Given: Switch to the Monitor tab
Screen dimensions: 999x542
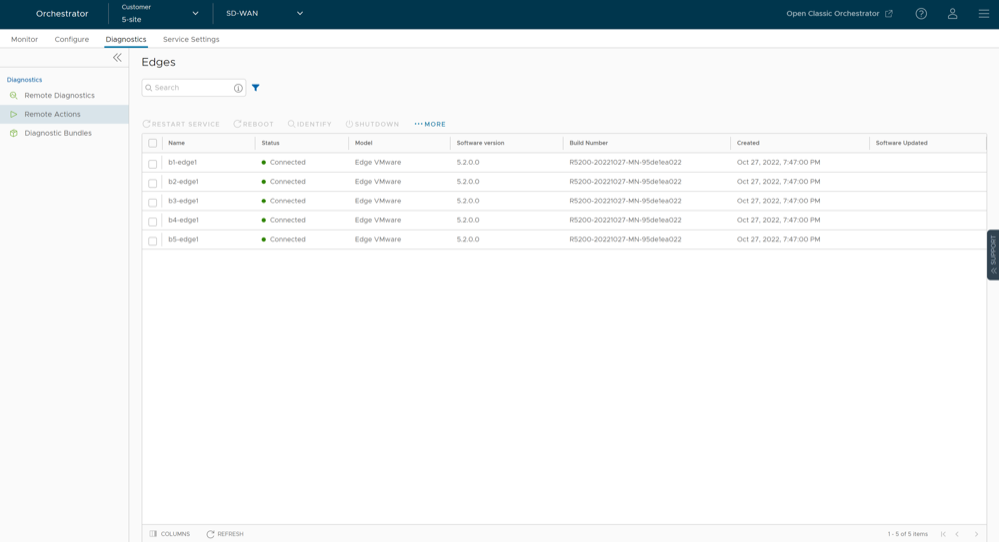Looking at the screenshot, I should [x=24, y=39].
